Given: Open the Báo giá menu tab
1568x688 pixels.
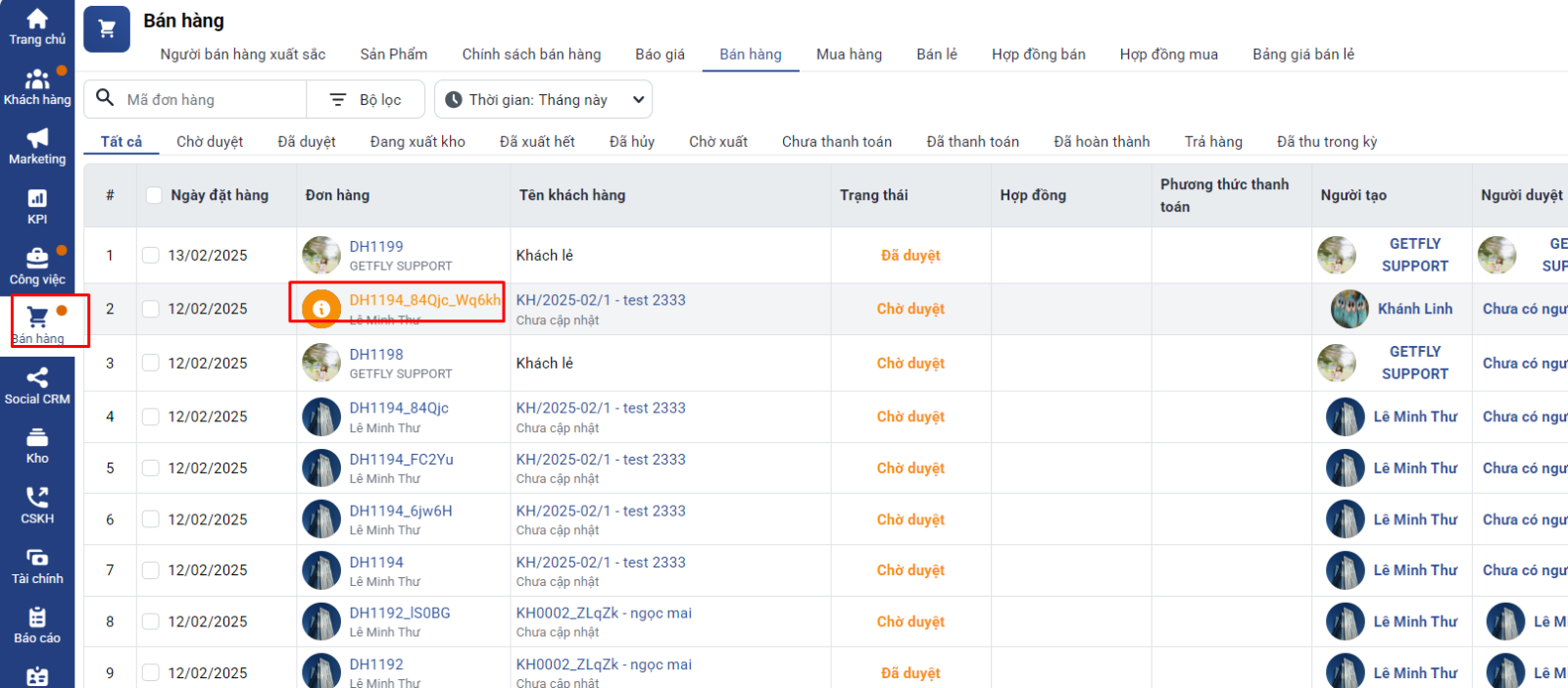Looking at the screenshot, I should point(660,54).
